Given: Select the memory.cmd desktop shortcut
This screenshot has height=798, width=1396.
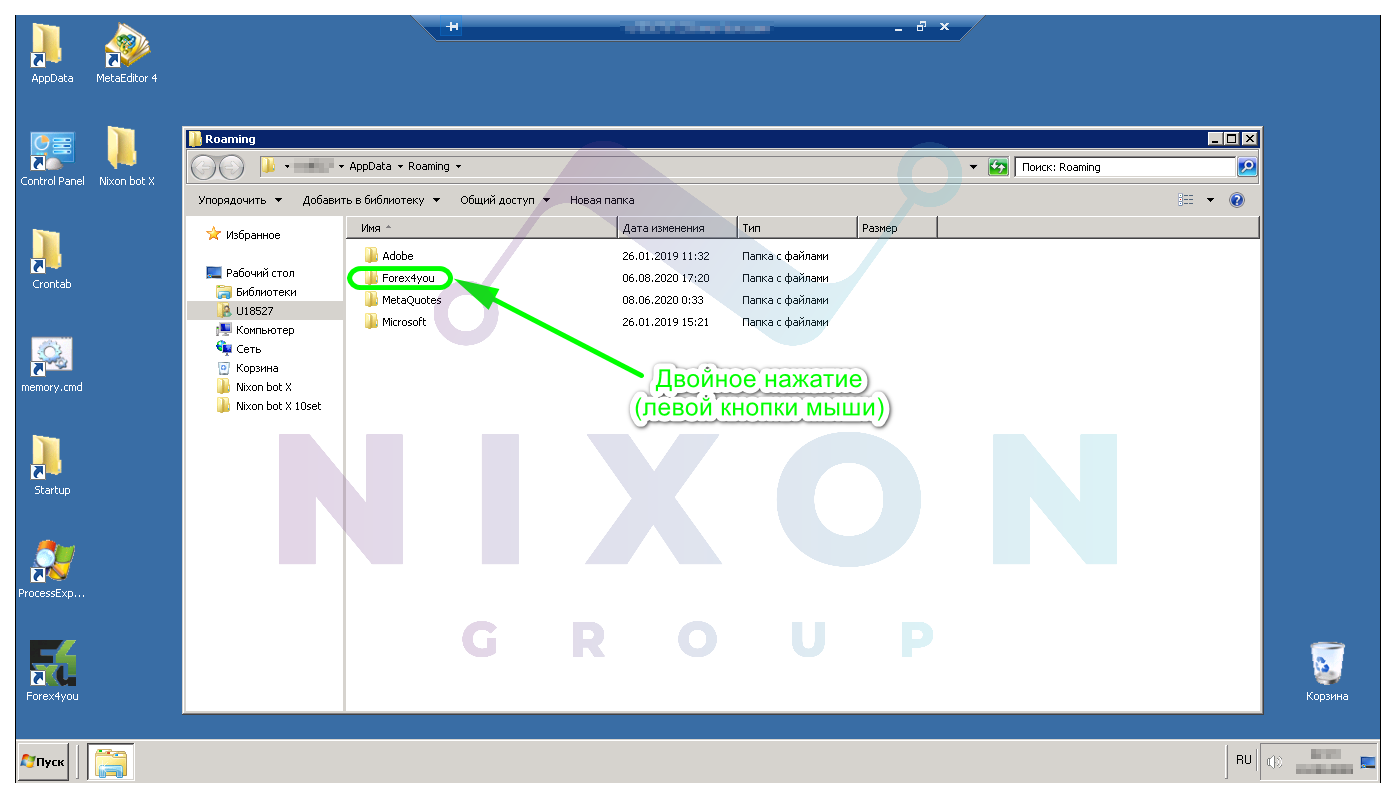Looking at the screenshot, I should 52,362.
